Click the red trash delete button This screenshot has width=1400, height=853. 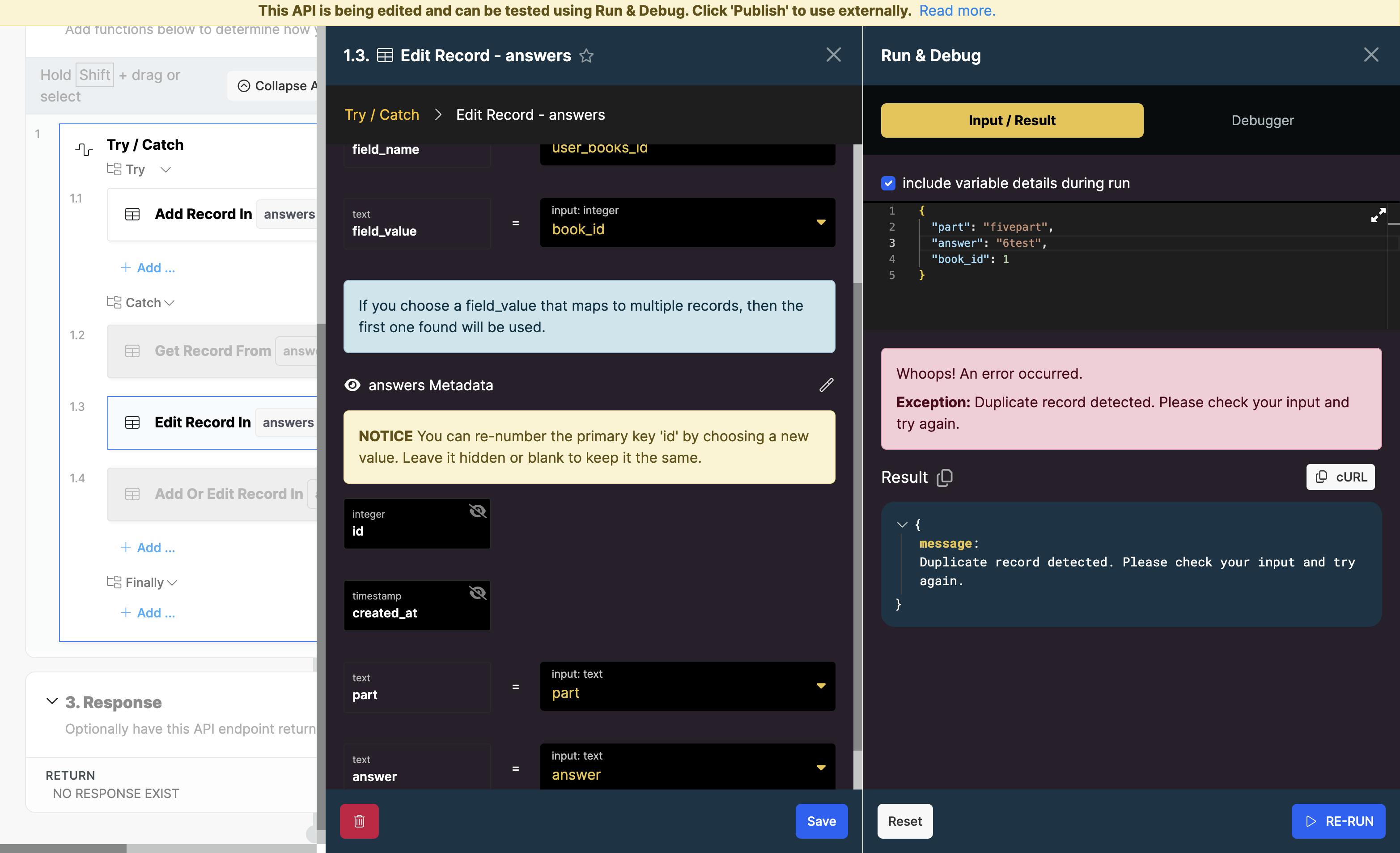tap(359, 821)
